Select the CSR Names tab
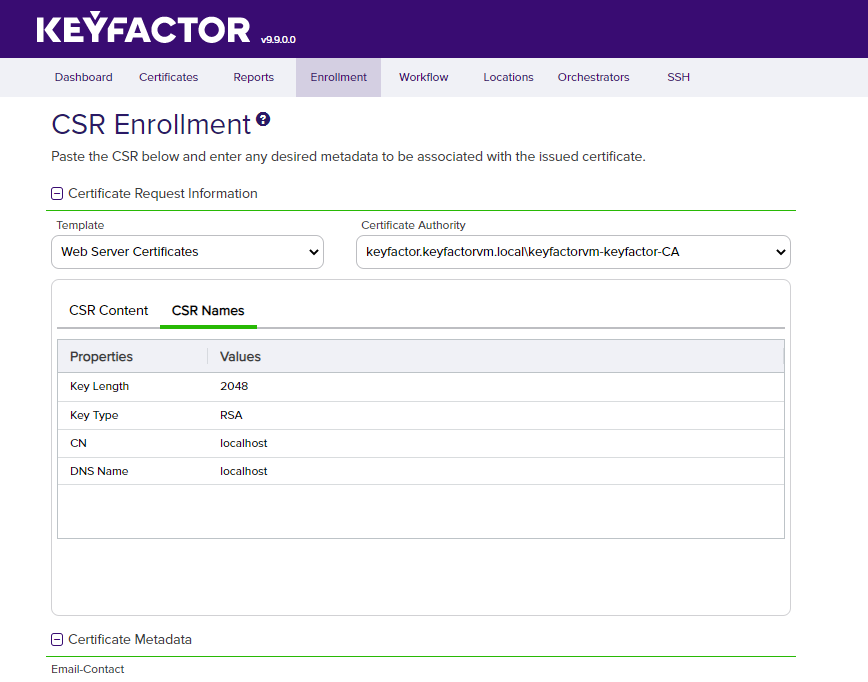The height and width of the screenshot is (682, 868). click(x=208, y=311)
